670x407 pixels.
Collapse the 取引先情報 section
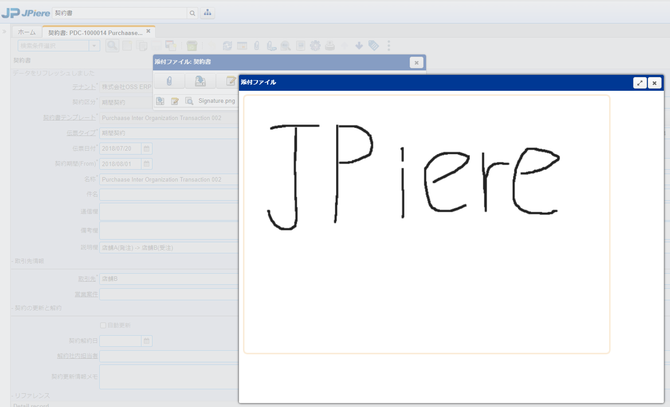tap(28, 261)
